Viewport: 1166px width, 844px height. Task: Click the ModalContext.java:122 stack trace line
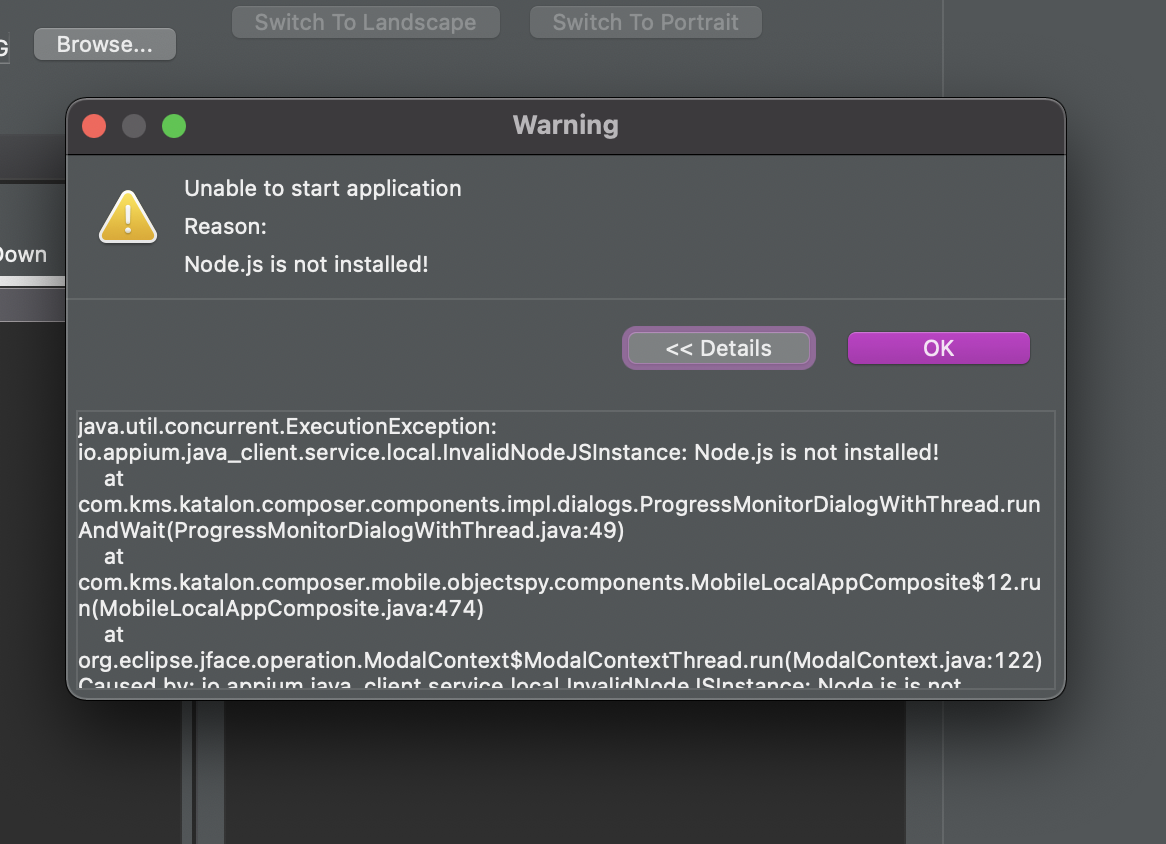coord(560,660)
